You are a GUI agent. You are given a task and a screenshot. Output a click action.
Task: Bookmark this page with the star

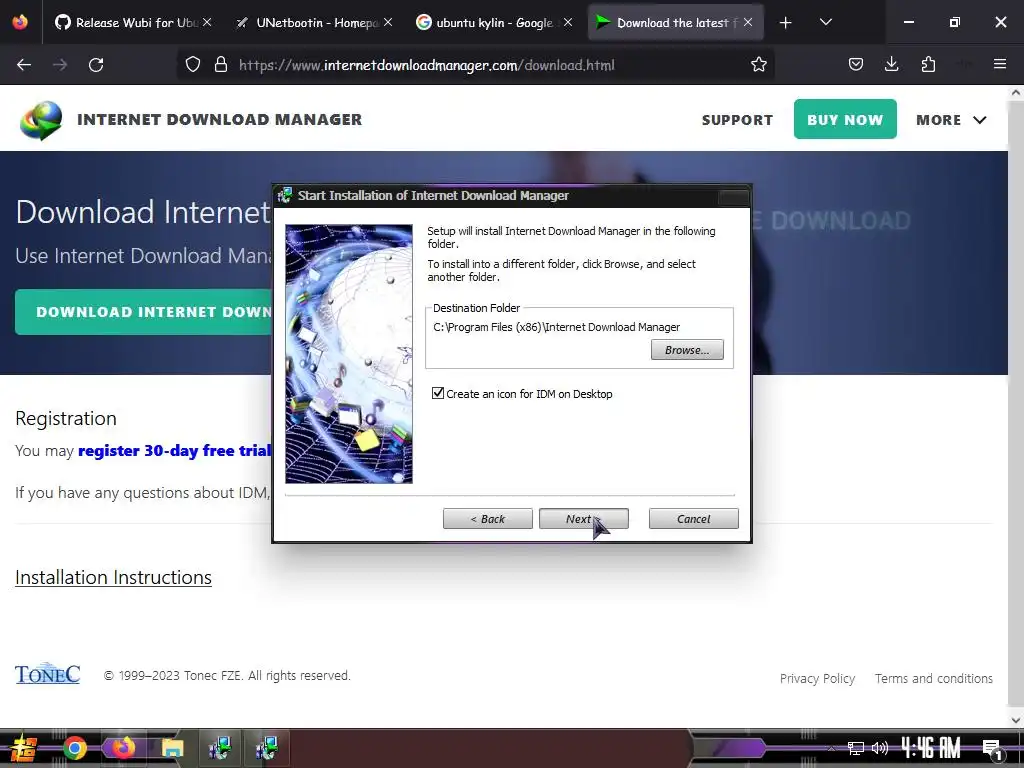[x=758, y=65]
